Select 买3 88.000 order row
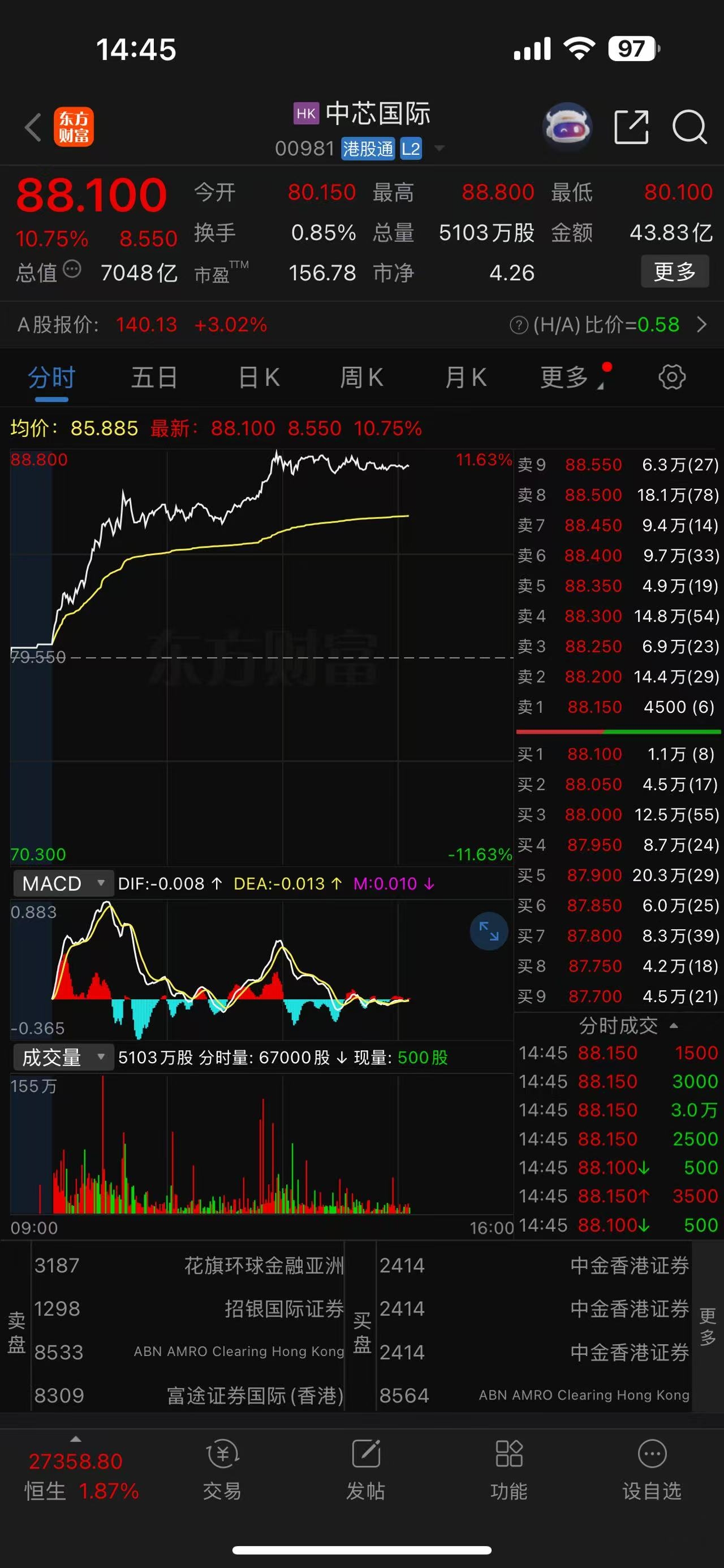The height and width of the screenshot is (1568, 724). pos(618,815)
